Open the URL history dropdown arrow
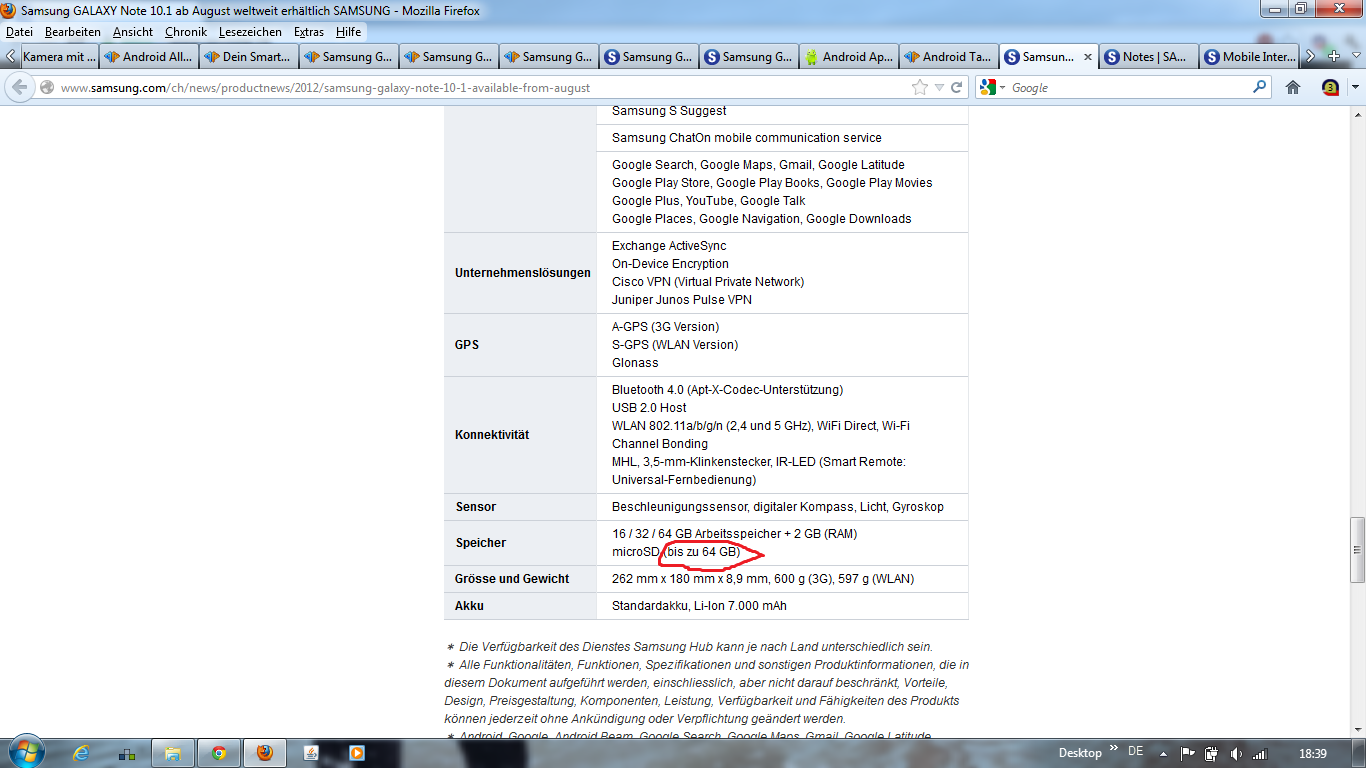This screenshot has width=1366, height=768. (940, 88)
